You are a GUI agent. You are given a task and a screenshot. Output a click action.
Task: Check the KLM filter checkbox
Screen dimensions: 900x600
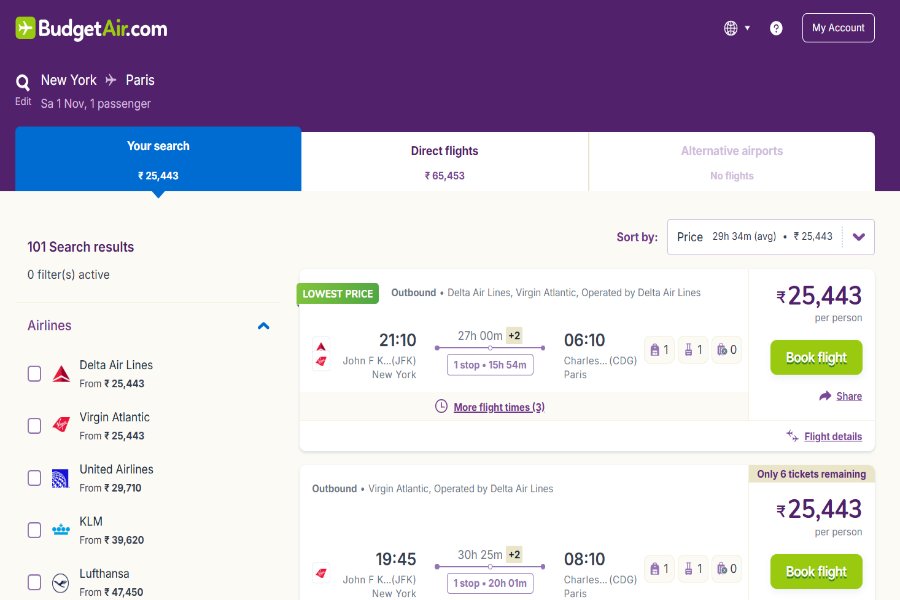[x=34, y=530]
